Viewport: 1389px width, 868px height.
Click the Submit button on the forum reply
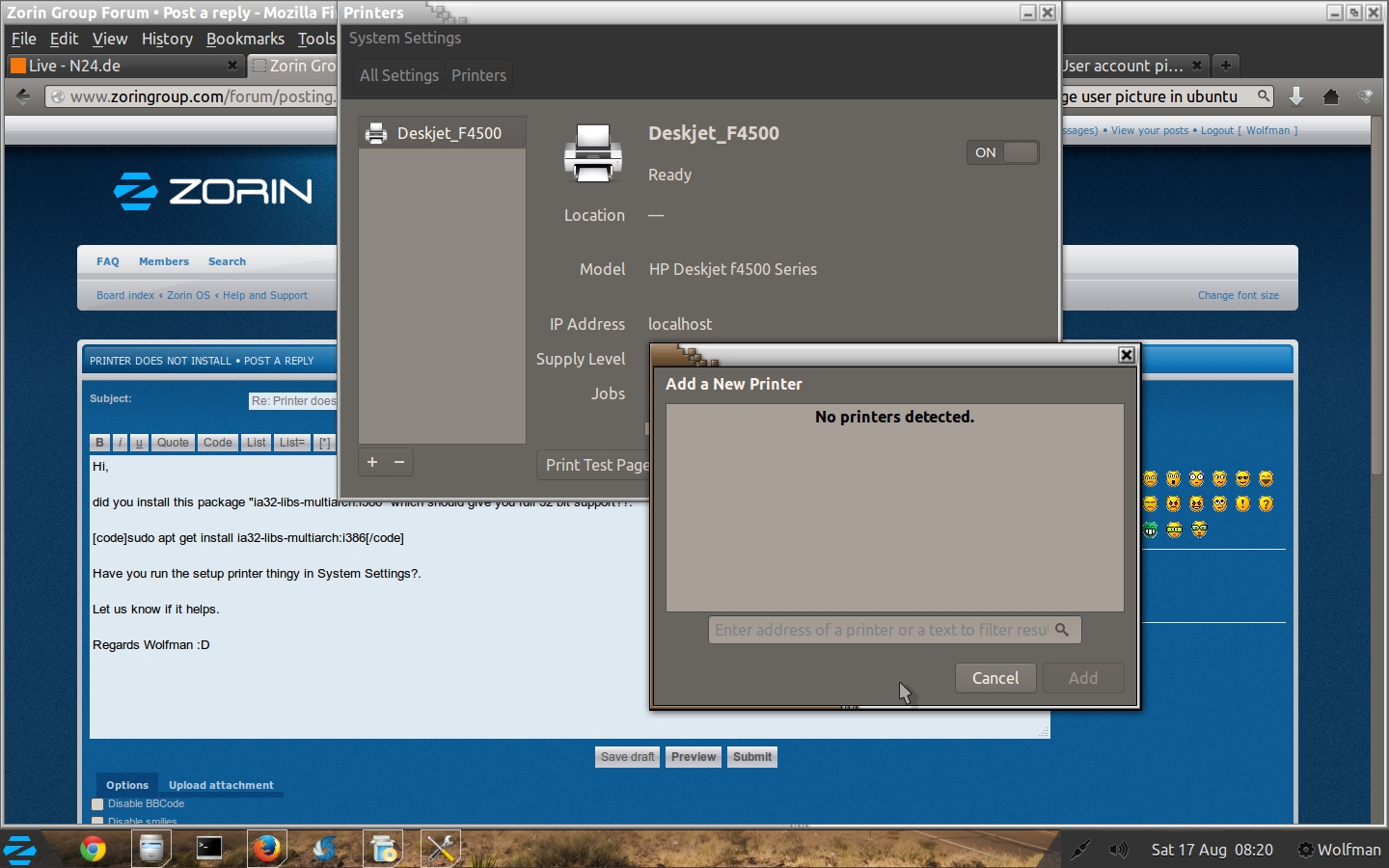point(752,757)
